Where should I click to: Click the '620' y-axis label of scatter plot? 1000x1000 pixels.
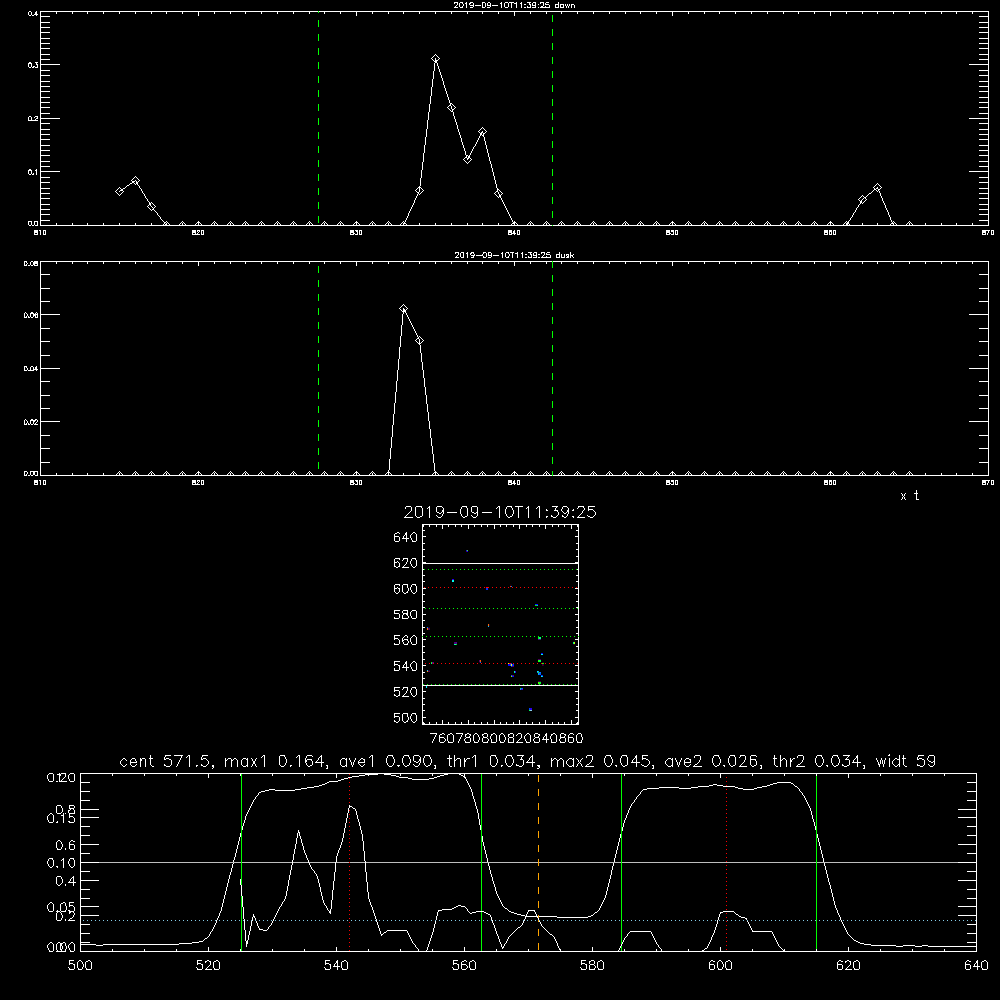[x=406, y=563]
